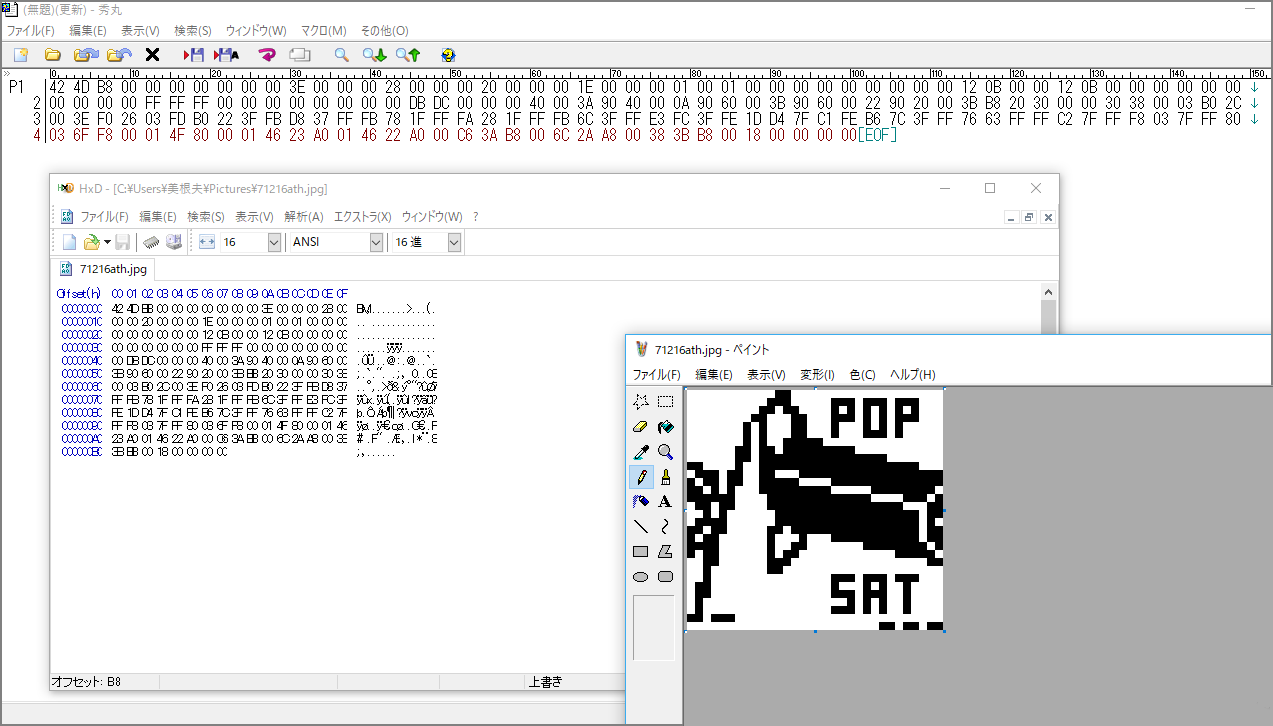
Task: Click the black X icon in Hidemaru toolbar
Action: click(152, 55)
